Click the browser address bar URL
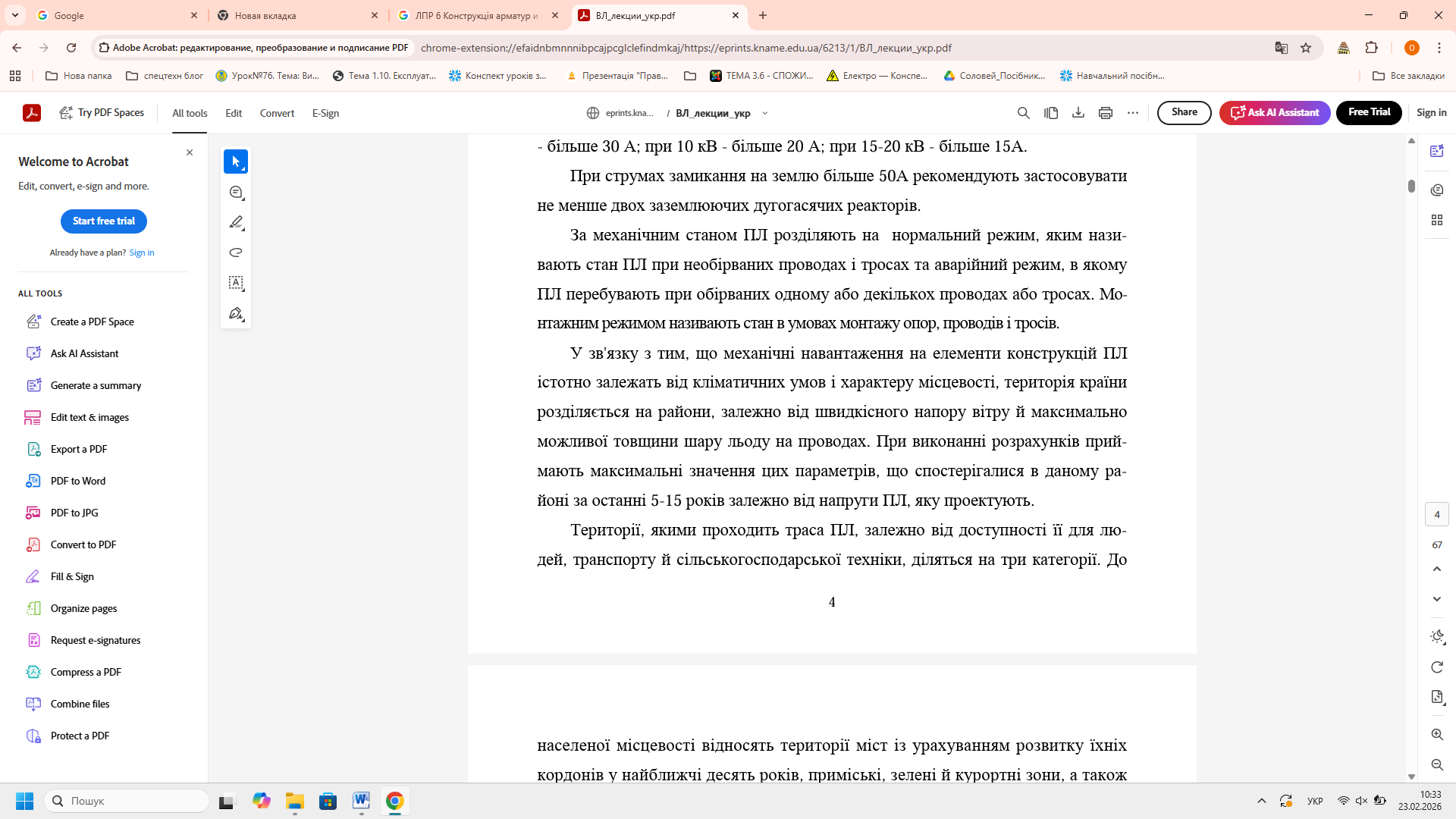Image resolution: width=1456 pixels, height=819 pixels. pos(686,48)
